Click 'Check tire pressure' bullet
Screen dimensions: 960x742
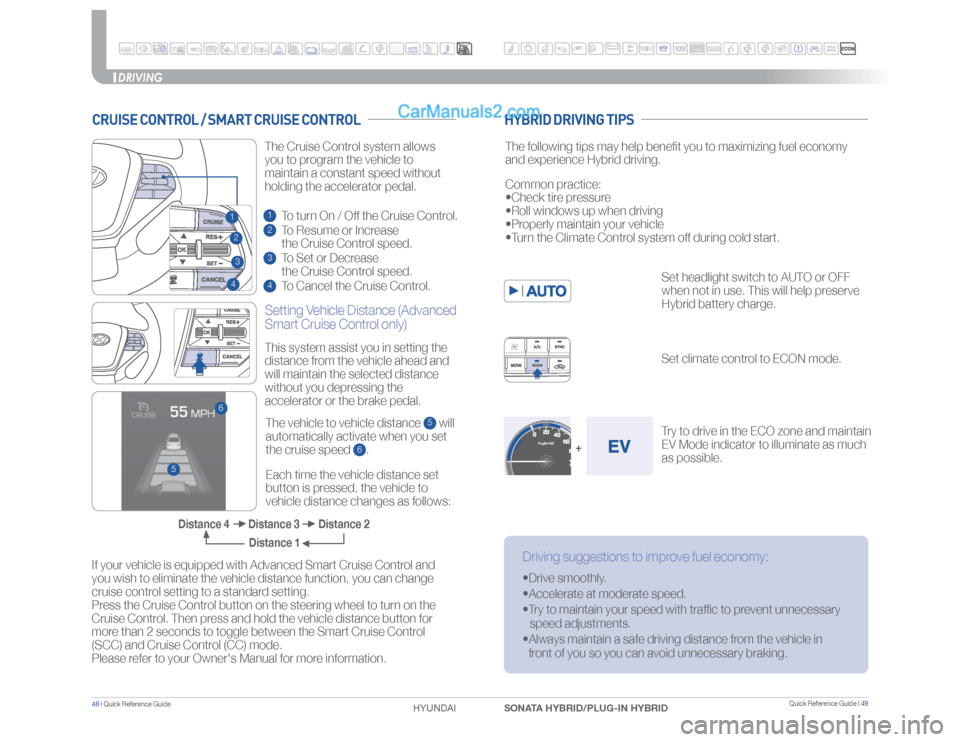558,198
